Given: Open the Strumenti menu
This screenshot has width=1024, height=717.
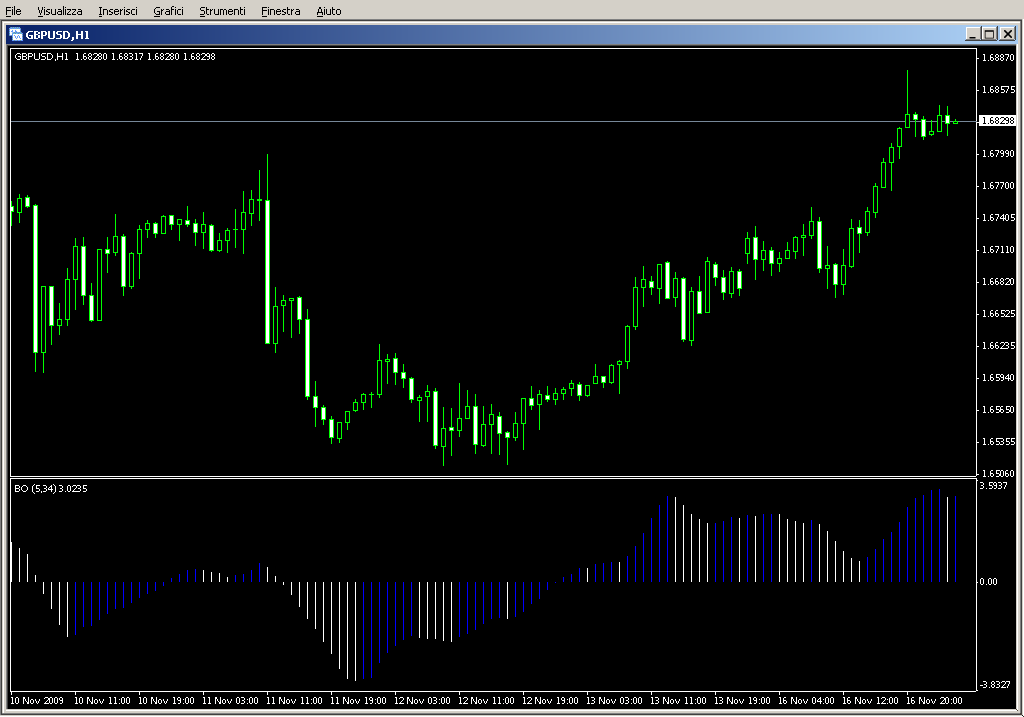Looking at the screenshot, I should tap(222, 11).
